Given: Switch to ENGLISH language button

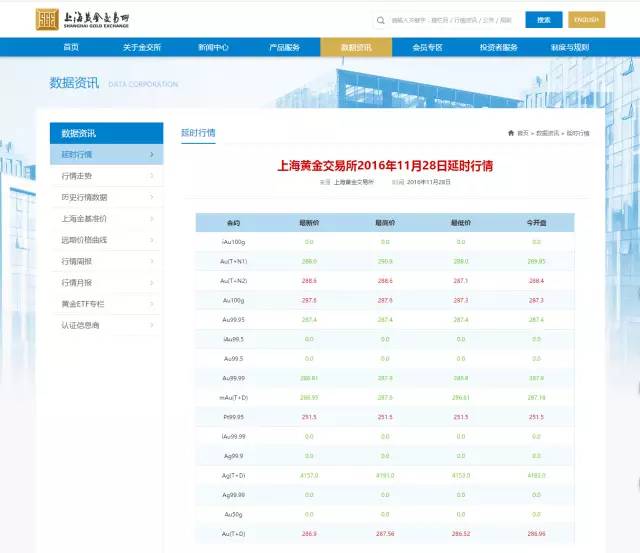Looking at the screenshot, I should pos(587,20).
